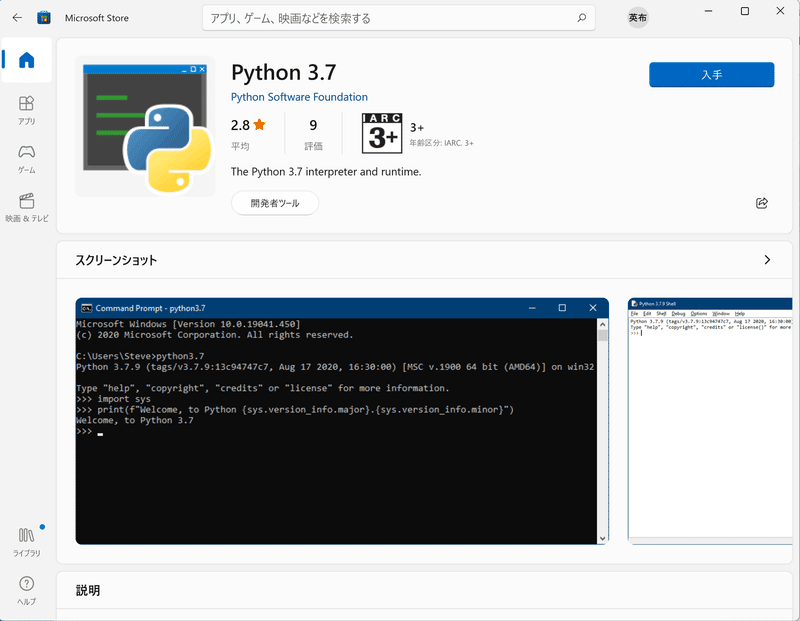Expand the スクリーンショット section chevron
The width and height of the screenshot is (800, 621).
767,259
